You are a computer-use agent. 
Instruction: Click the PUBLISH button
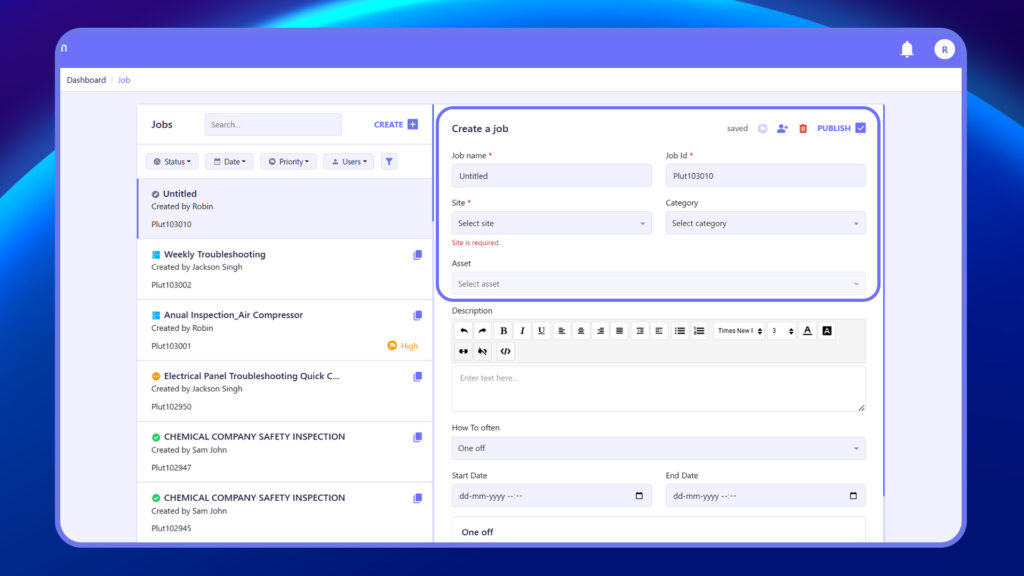(841, 128)
